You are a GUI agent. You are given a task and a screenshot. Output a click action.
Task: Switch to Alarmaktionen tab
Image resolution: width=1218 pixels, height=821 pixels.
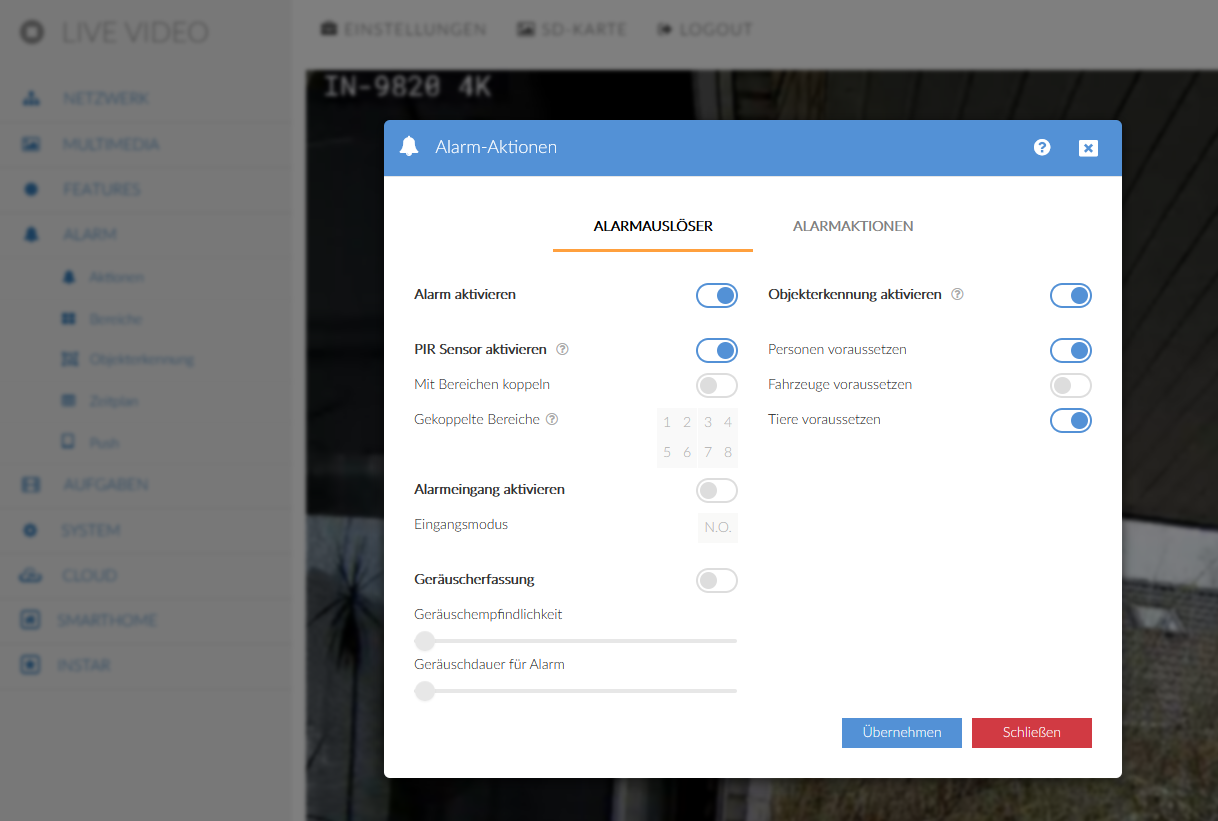[x=853, y=226]
